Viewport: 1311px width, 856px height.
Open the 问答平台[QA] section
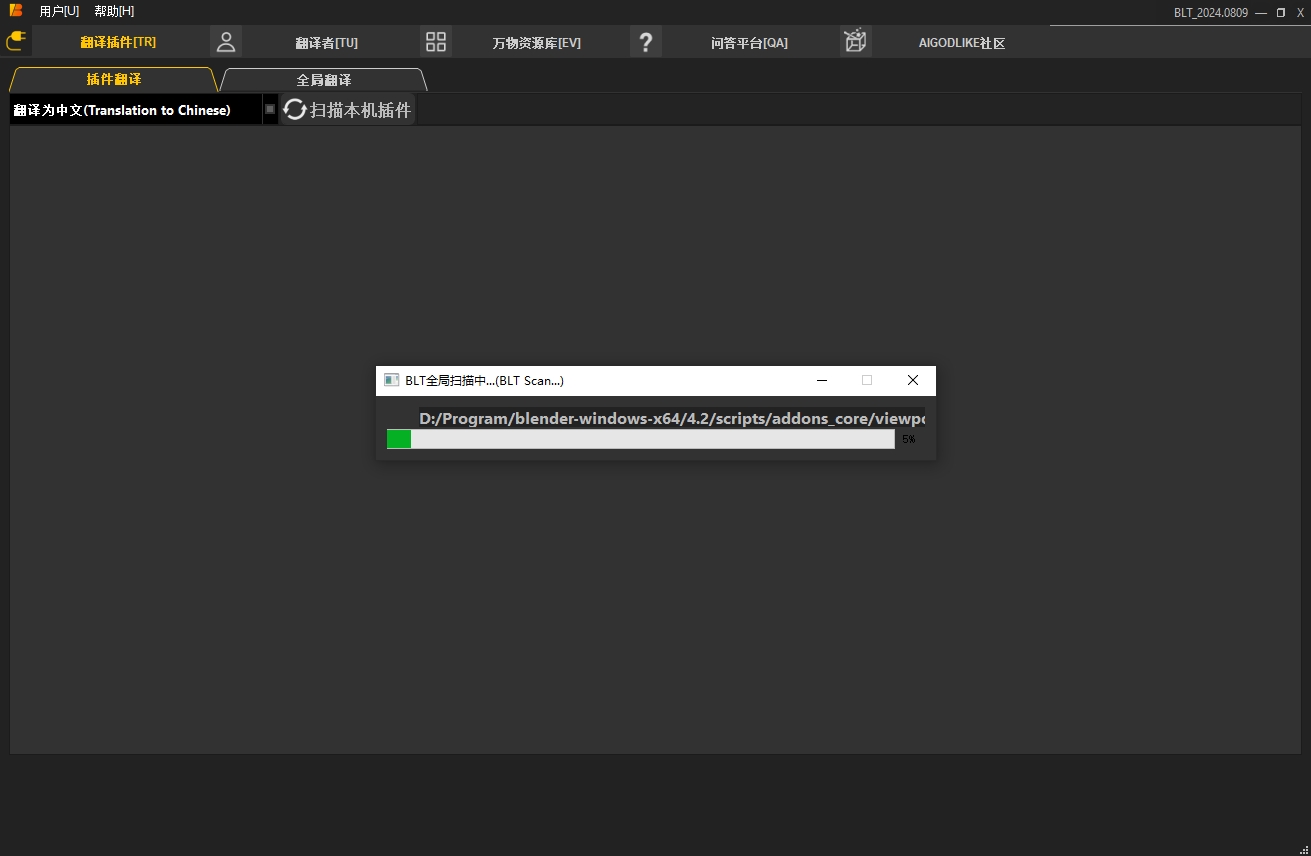(750, 43)
